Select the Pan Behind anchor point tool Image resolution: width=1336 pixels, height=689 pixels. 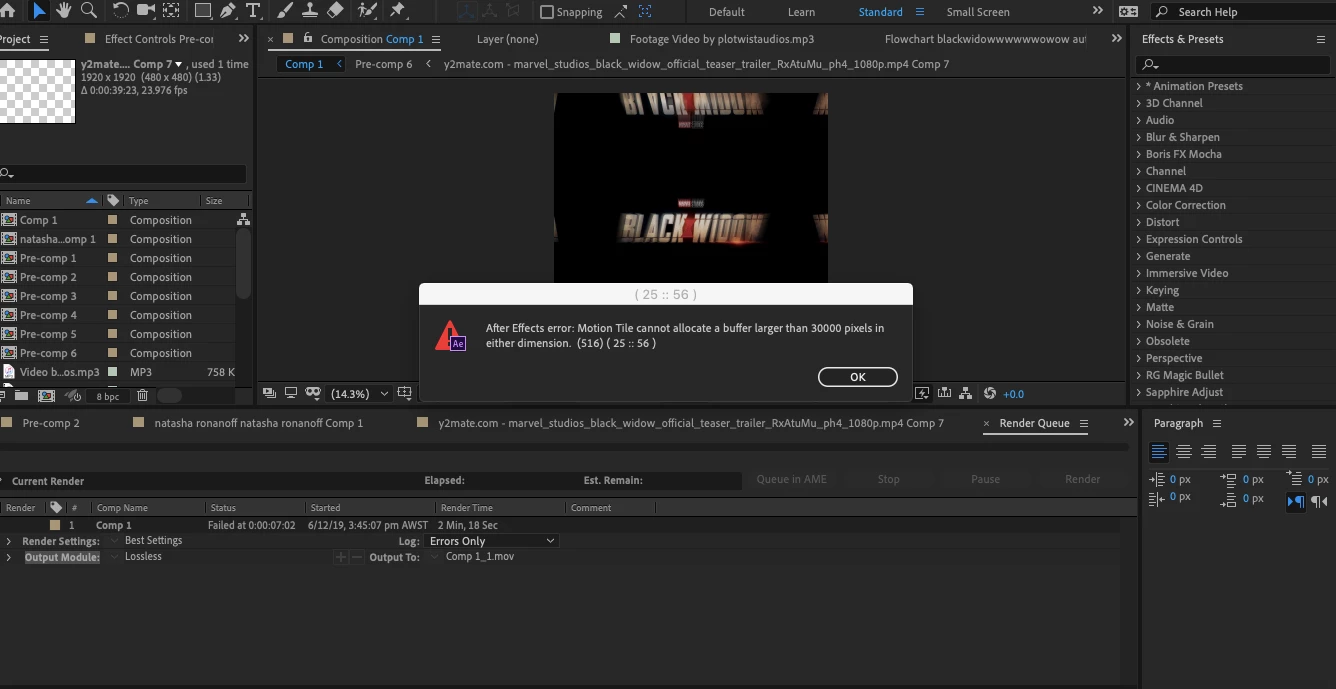coord(171,11)
